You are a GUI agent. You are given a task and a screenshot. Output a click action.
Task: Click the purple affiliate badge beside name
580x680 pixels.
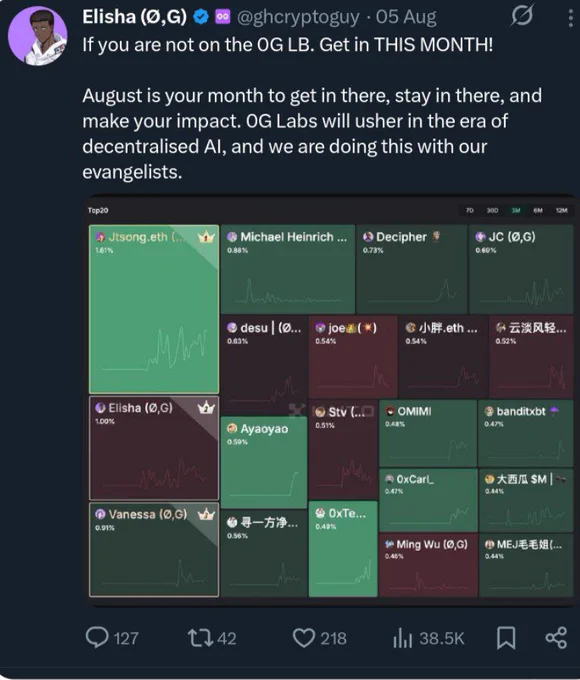pos(223,17)
